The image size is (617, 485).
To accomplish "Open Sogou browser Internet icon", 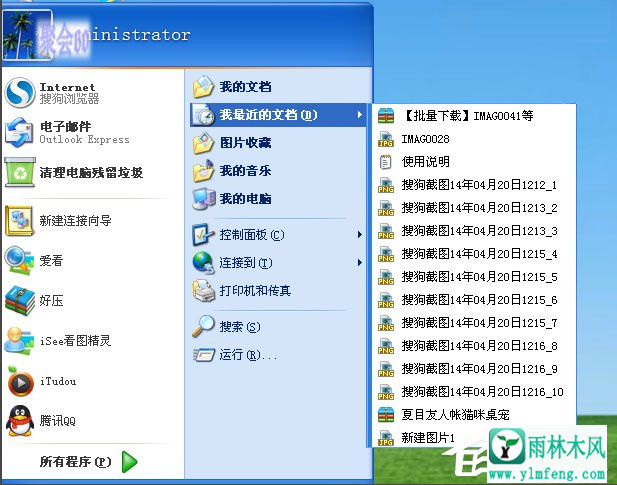I will coord(20,92).
